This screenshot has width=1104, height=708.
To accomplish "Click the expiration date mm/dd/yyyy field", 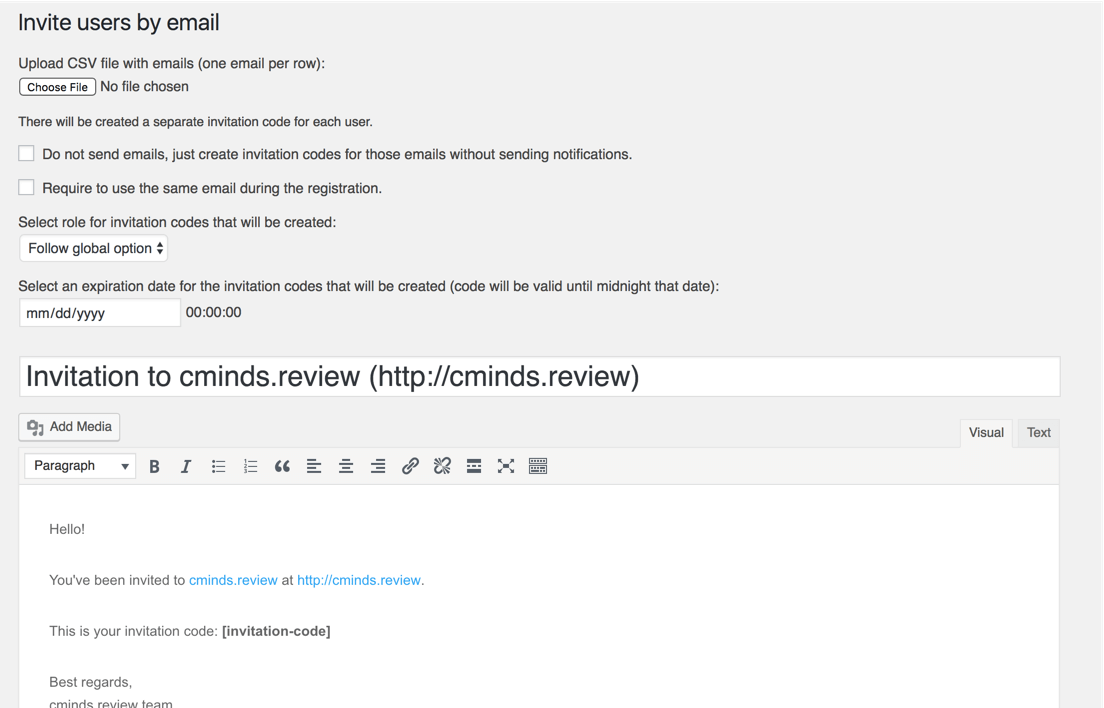I will point(99,313).
